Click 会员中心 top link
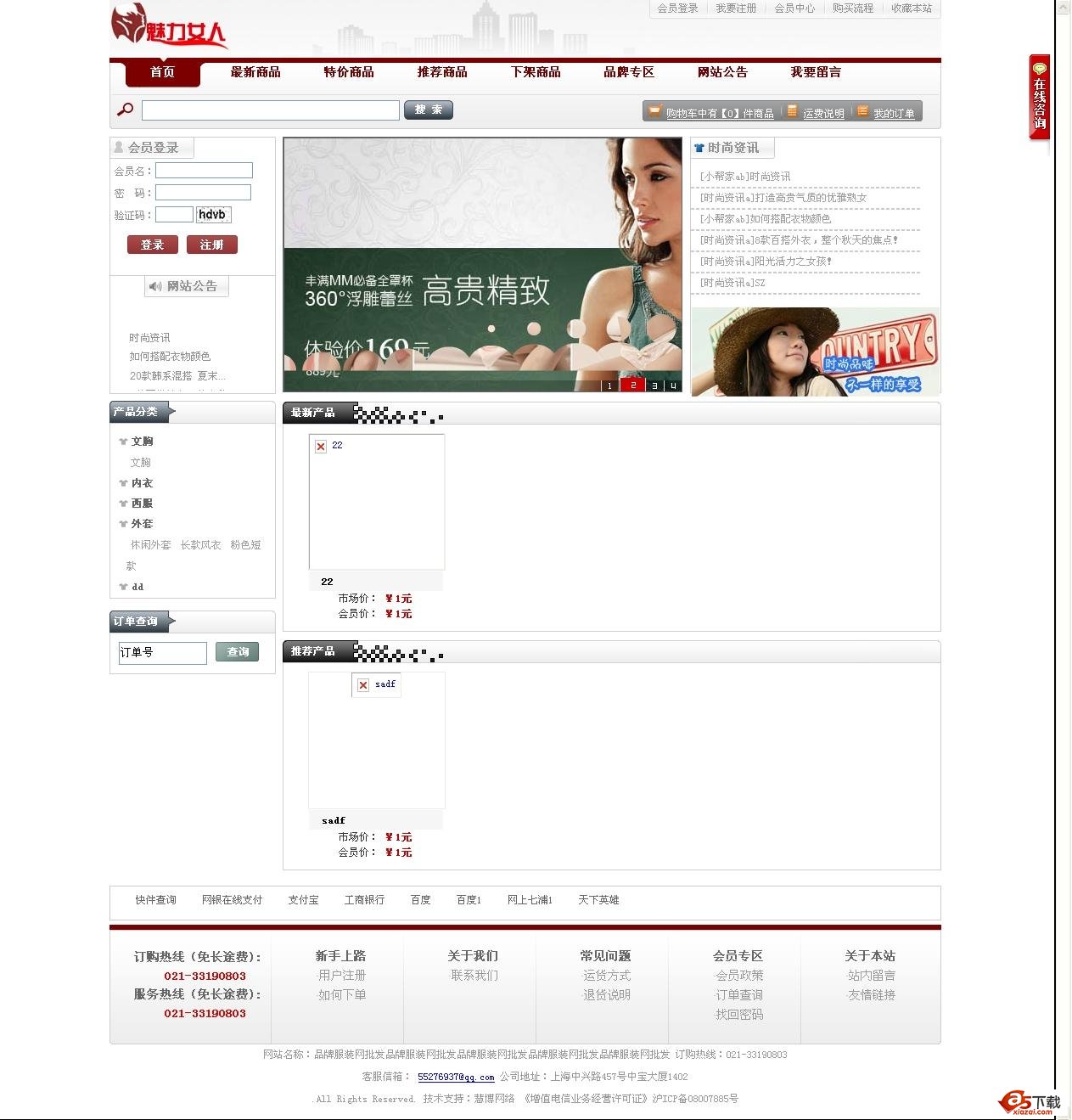1072x1120 pixels. coord(794,8)
